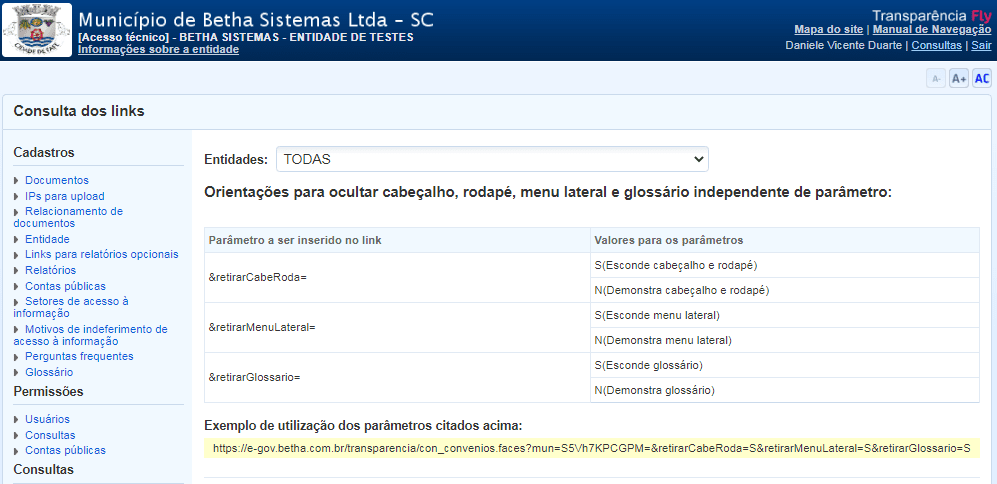Click the Consultas sidebar section heading
Screen dimensions: 997x484
[43, 470]
